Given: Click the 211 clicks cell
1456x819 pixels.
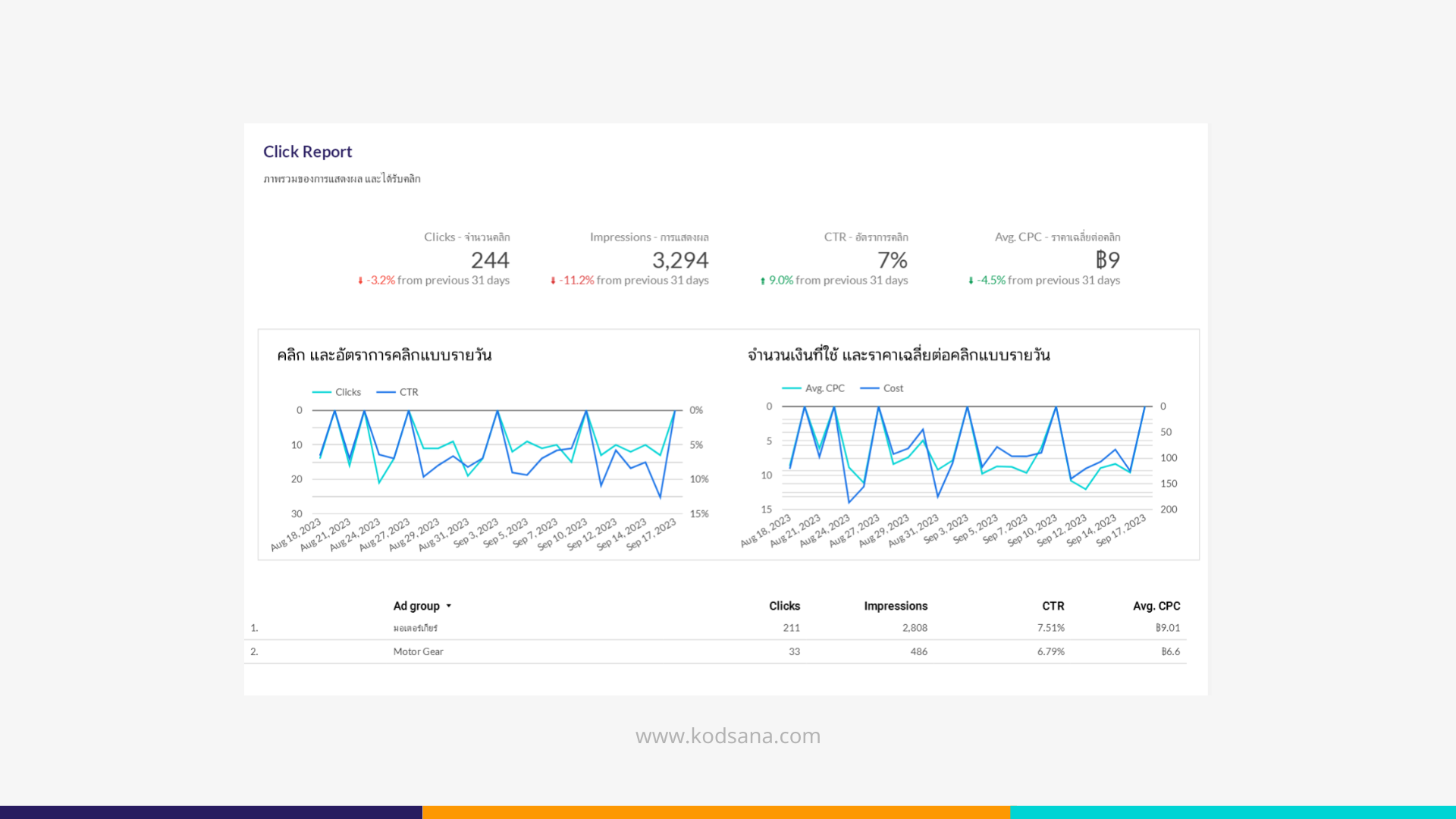Looking at the screenshot, I should coord(792,628).
